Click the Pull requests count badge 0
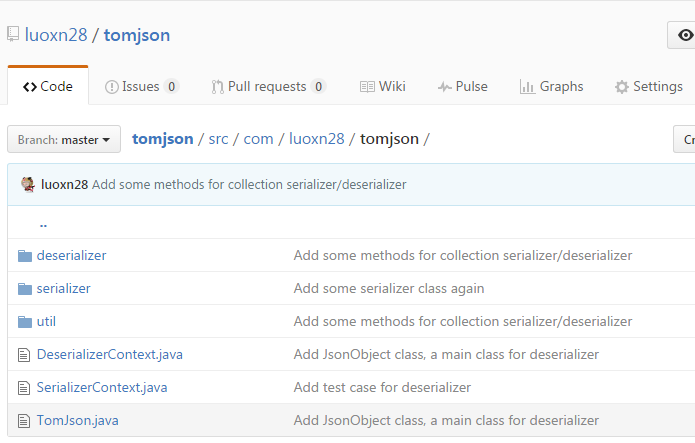The image size is (695, 443). tap(318, 86)
